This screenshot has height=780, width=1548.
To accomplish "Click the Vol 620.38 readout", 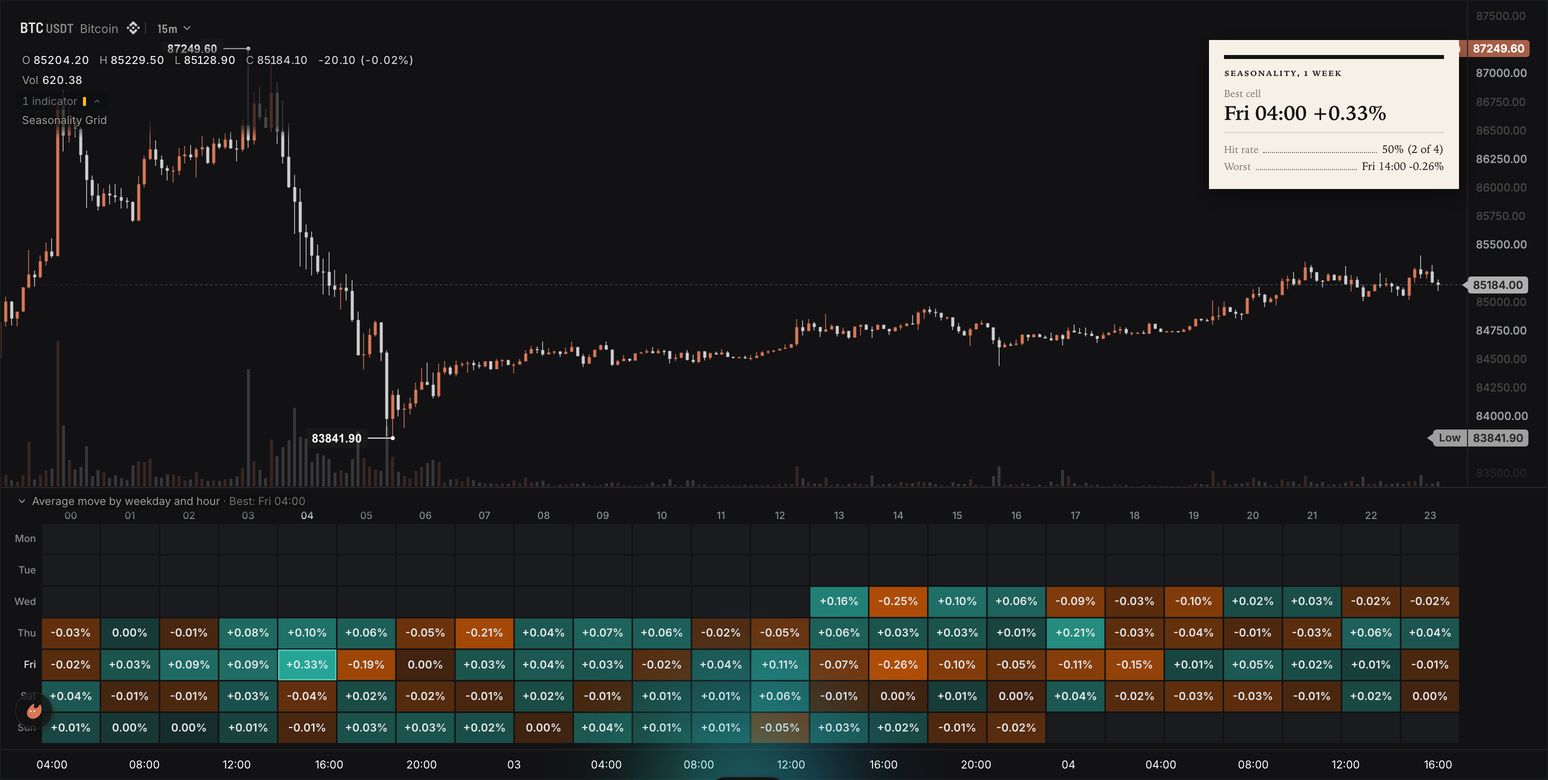I will (x=52, y=80).
